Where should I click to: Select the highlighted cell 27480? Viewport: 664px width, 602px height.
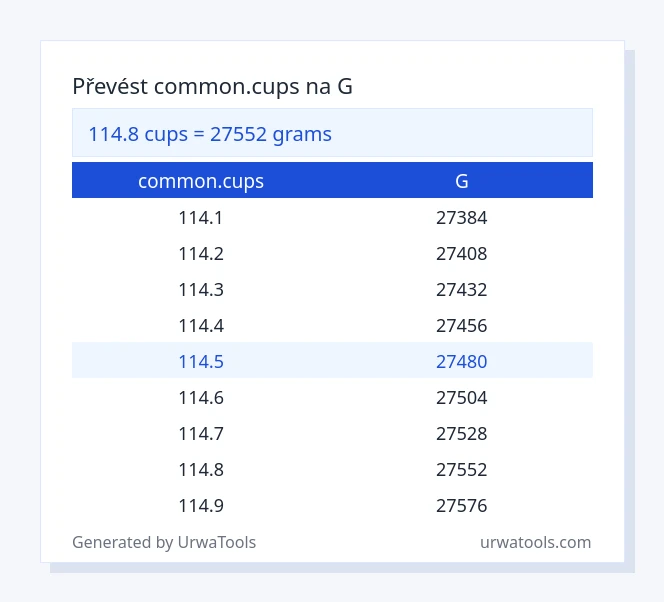coord(462,362)
